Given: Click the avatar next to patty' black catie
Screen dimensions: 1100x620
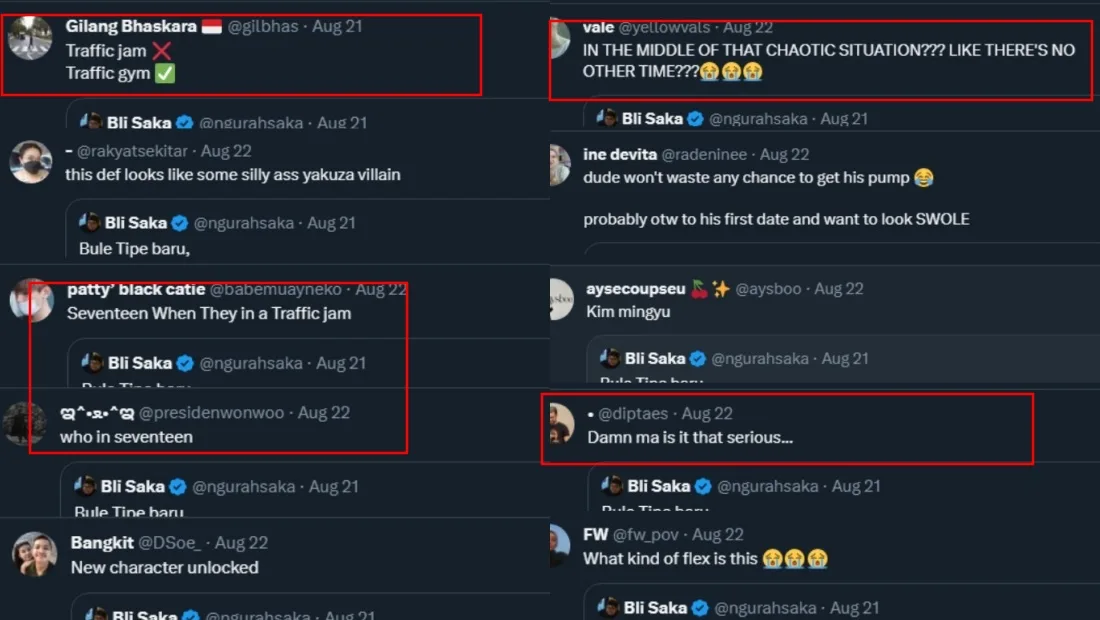Looking at the screenshot, I should click(x=31, y=299).
